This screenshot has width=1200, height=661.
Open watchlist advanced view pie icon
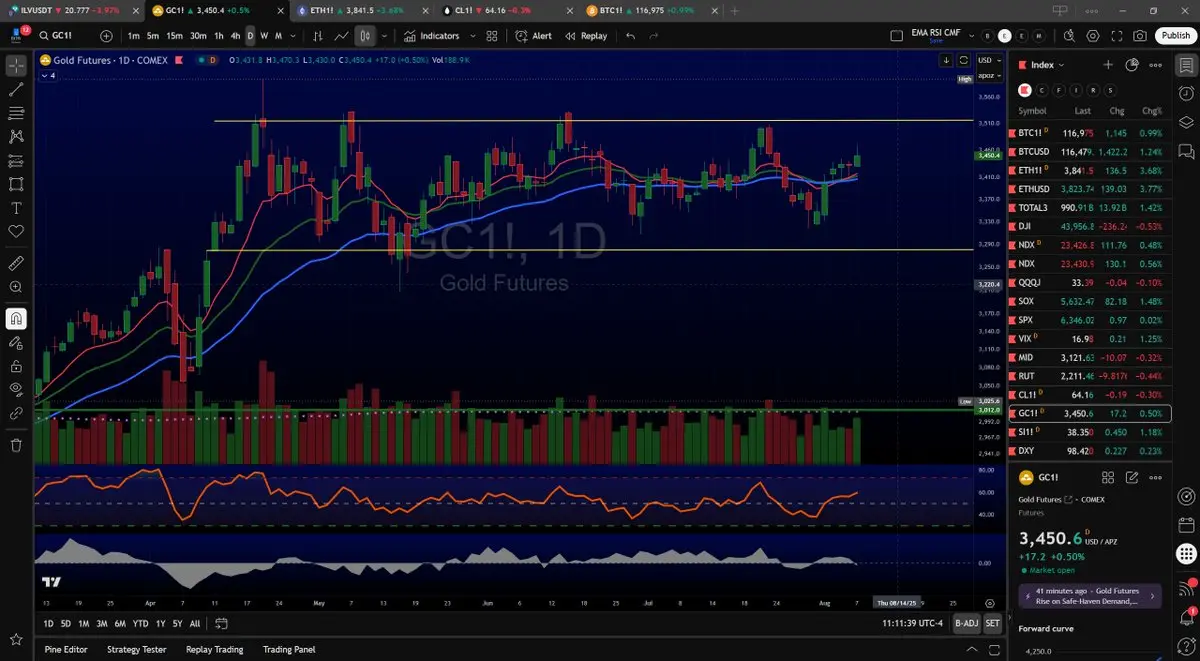point(1132,64)
